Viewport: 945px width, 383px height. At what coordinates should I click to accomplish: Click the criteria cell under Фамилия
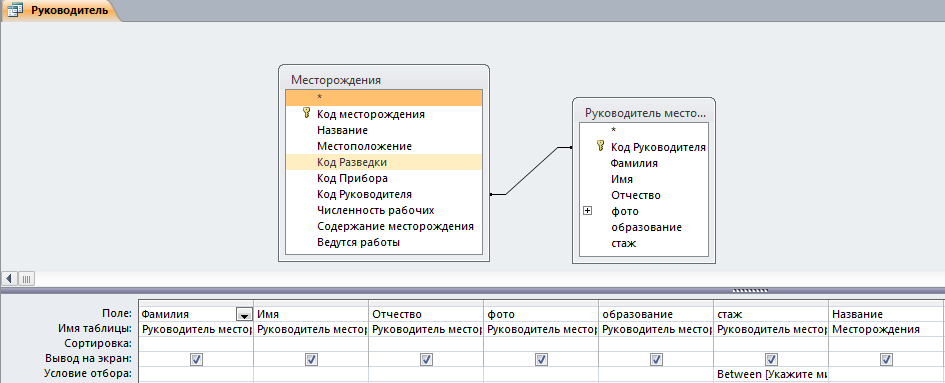click(196, 374)
